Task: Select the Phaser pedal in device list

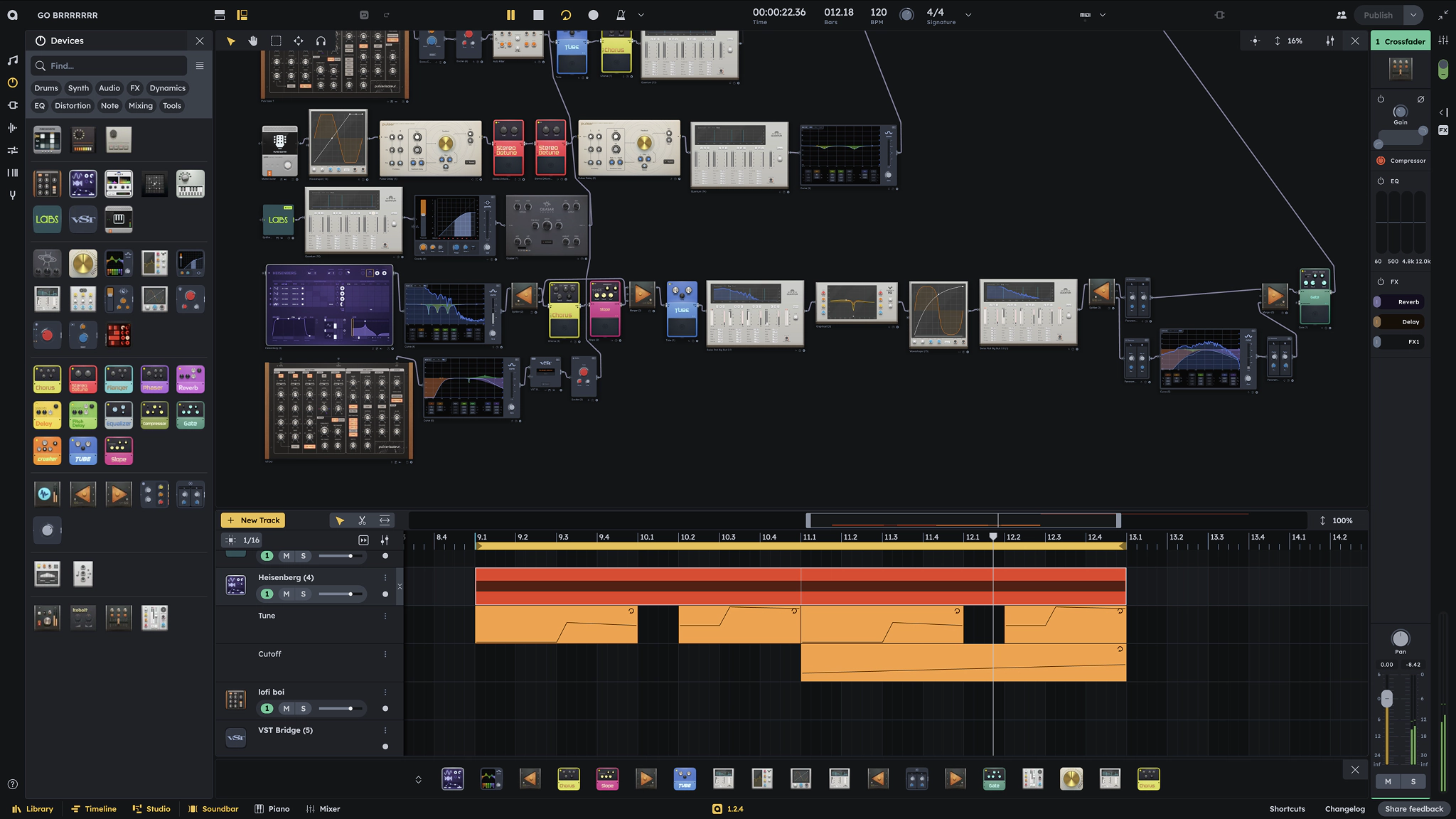Action: pos(154,379)
